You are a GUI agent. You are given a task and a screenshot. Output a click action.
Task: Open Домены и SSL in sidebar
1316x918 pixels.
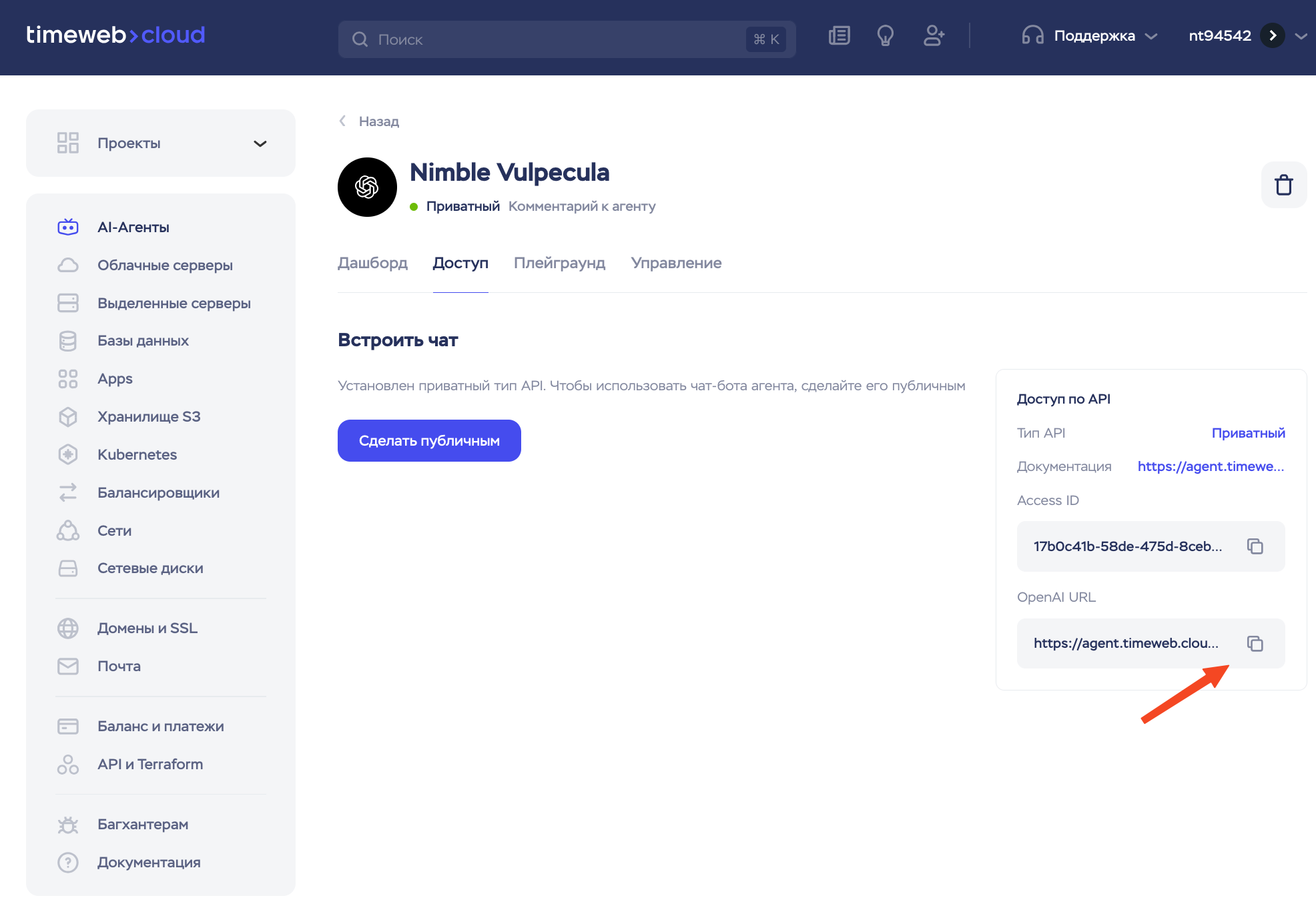point(147,628)
